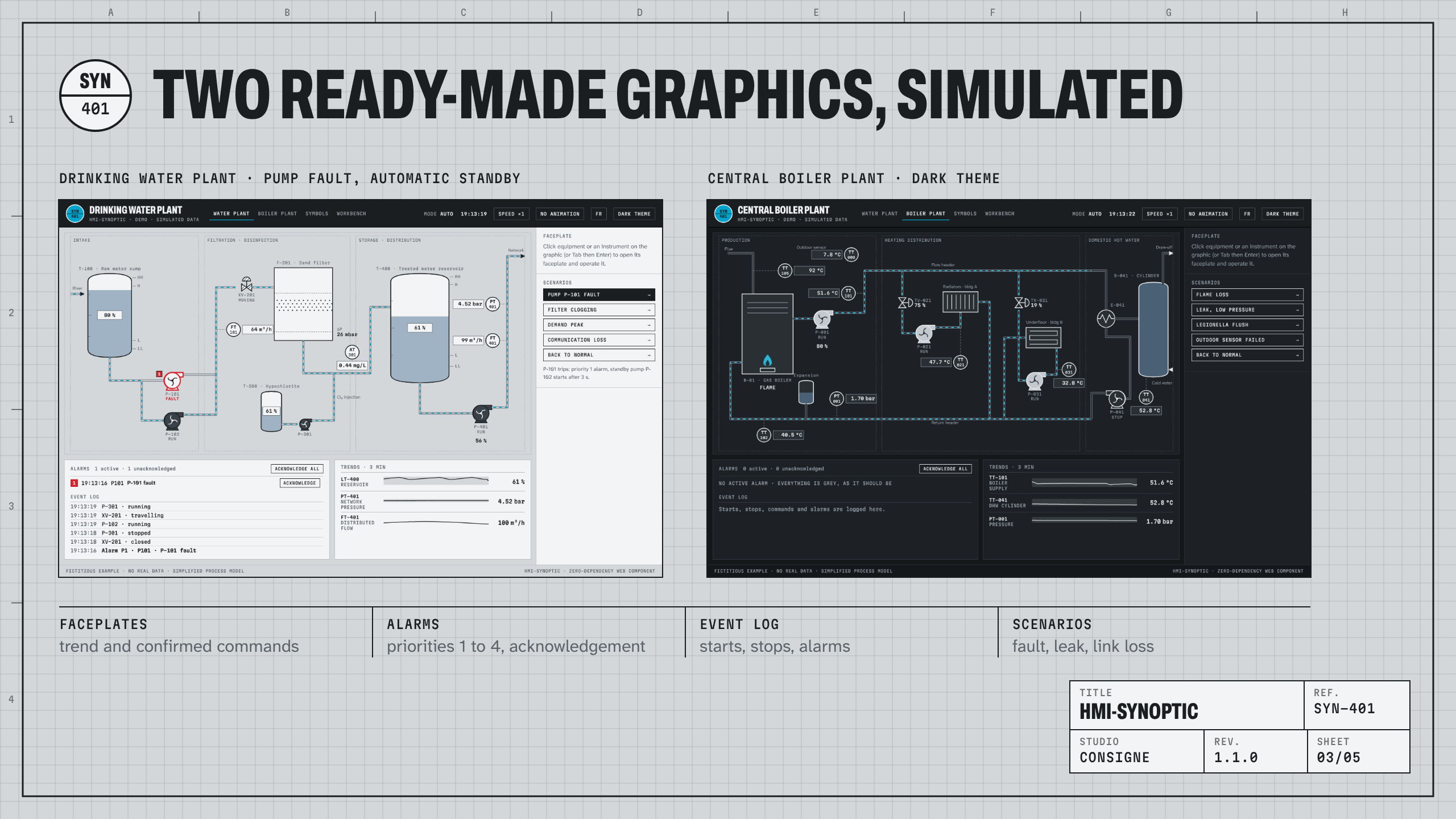Click the "1.70 bar" value box
Image resolution: width=1456 pixels, height=819 pixels.
(861, 399)
